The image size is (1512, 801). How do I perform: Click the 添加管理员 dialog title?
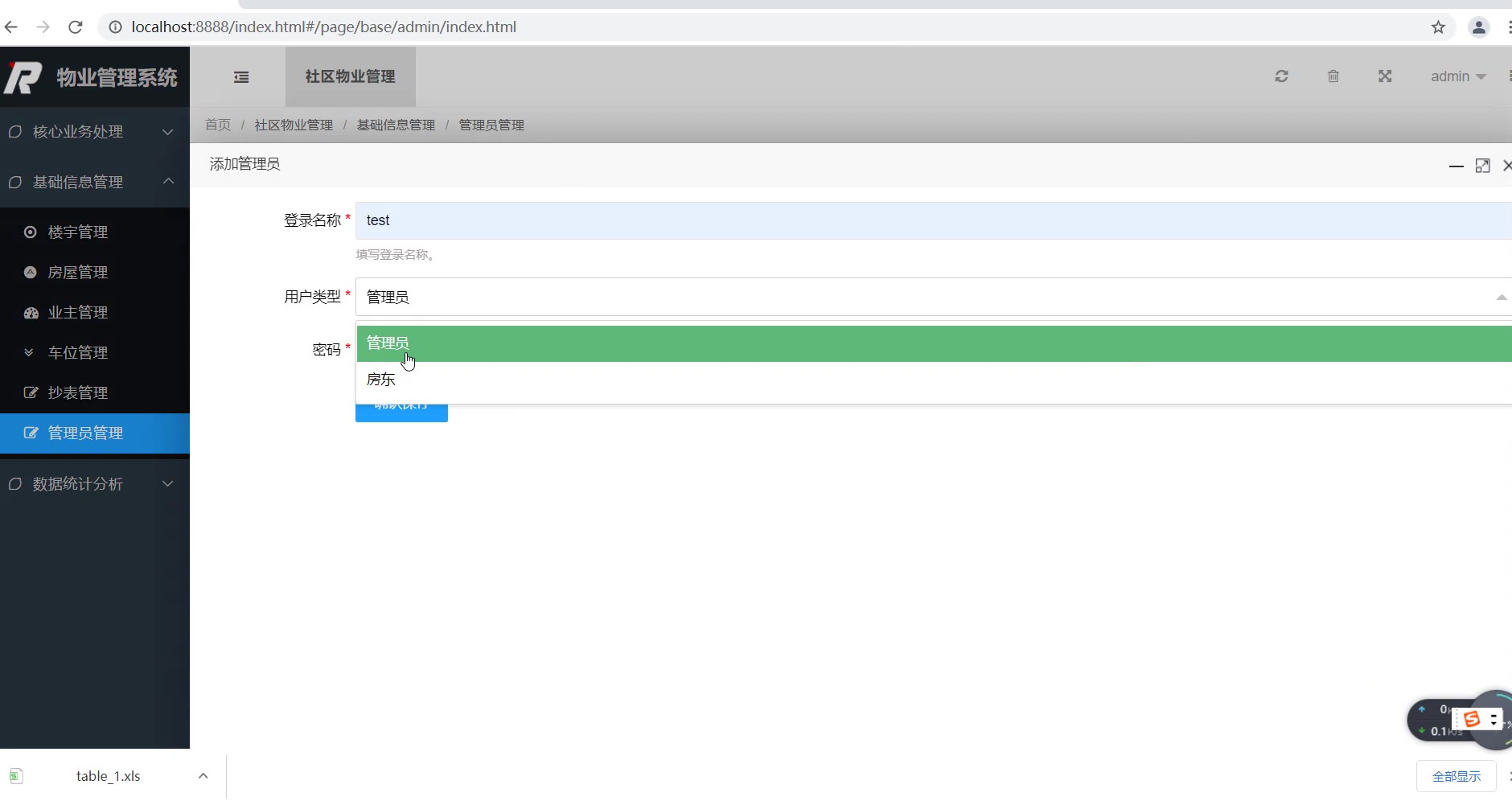pos(244,165)
